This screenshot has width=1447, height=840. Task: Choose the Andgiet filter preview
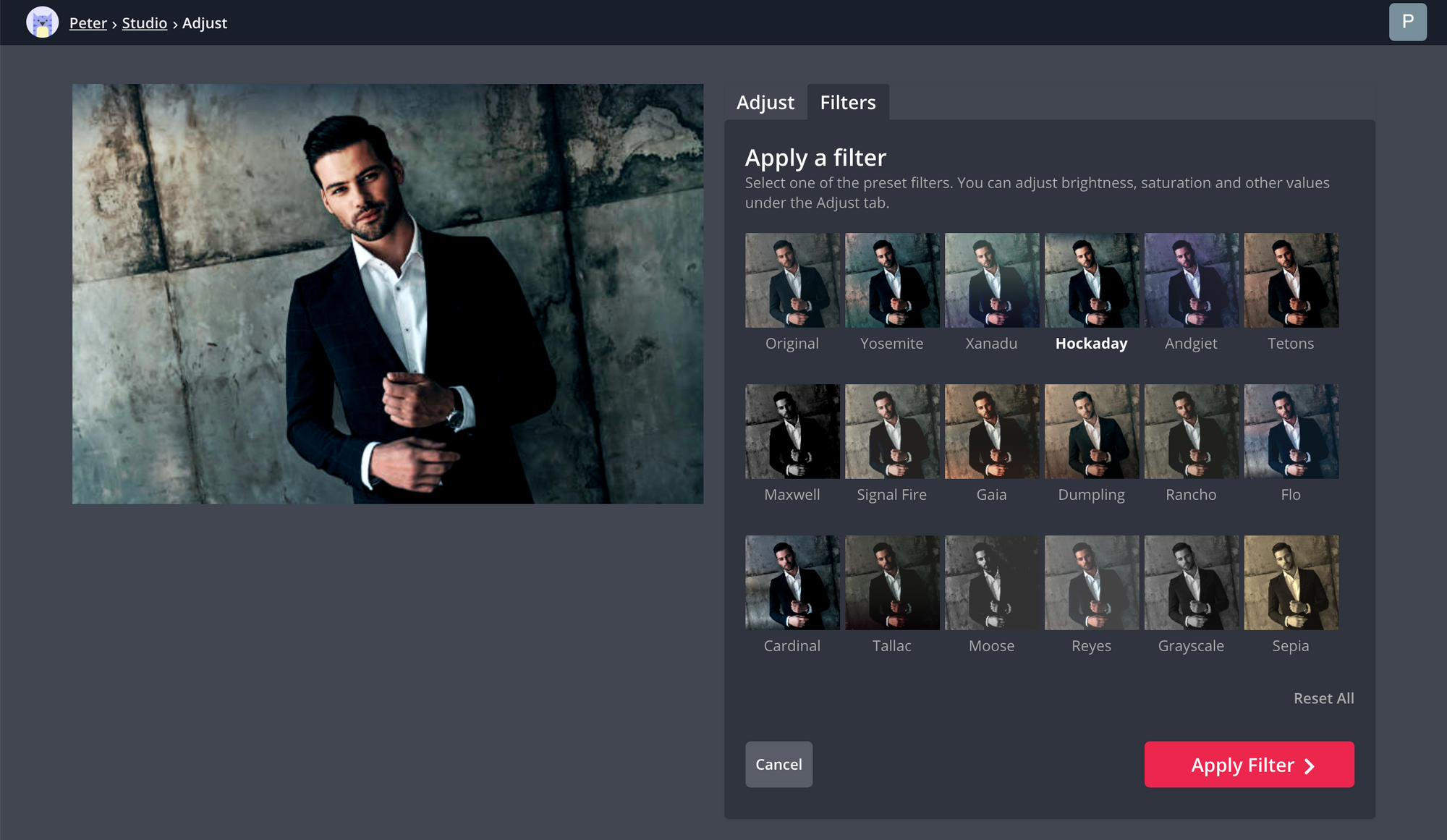point(1191,280)
